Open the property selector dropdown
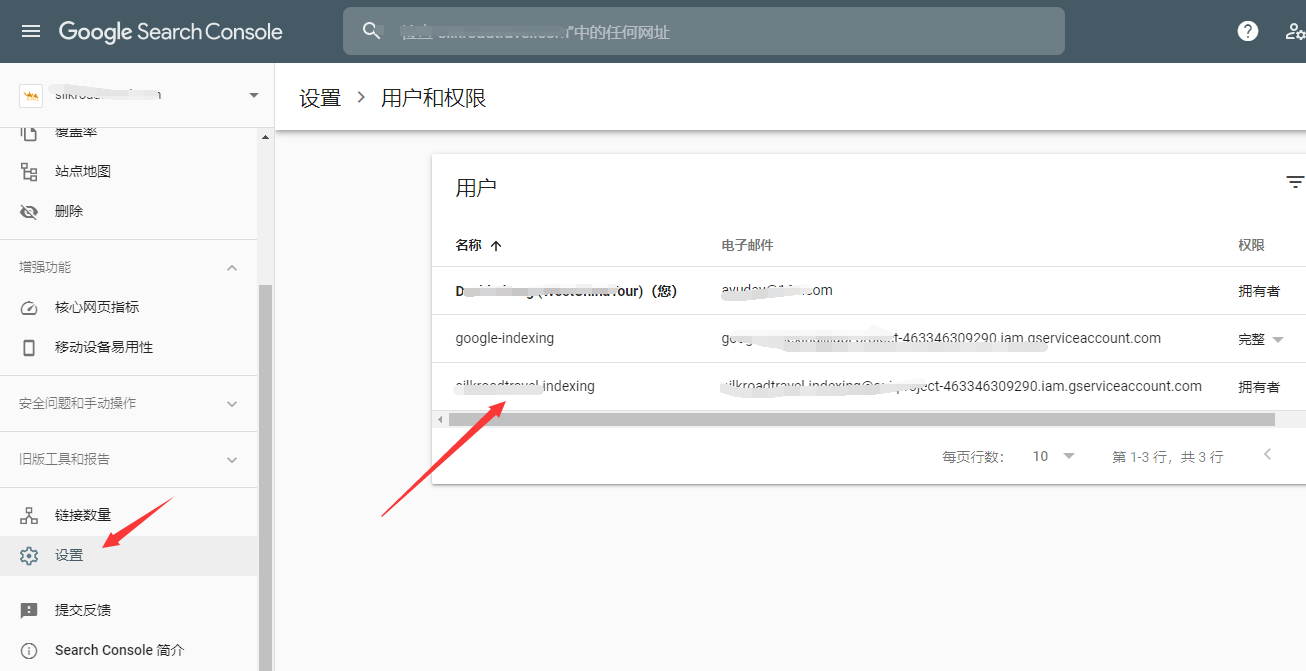 pyautogui.click(x=254, y=95)
